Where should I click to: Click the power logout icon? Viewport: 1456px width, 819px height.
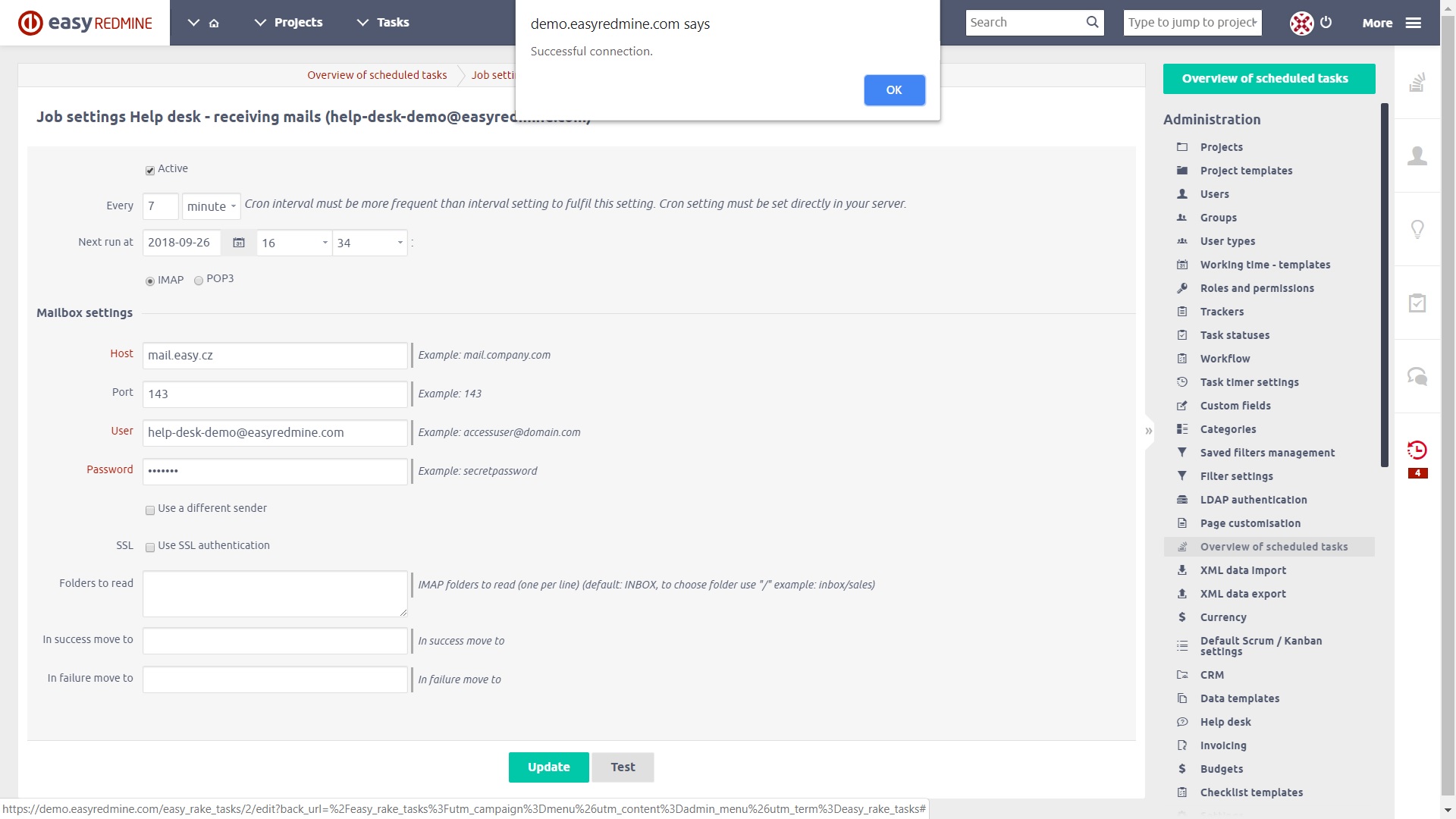pos(1326,22)
